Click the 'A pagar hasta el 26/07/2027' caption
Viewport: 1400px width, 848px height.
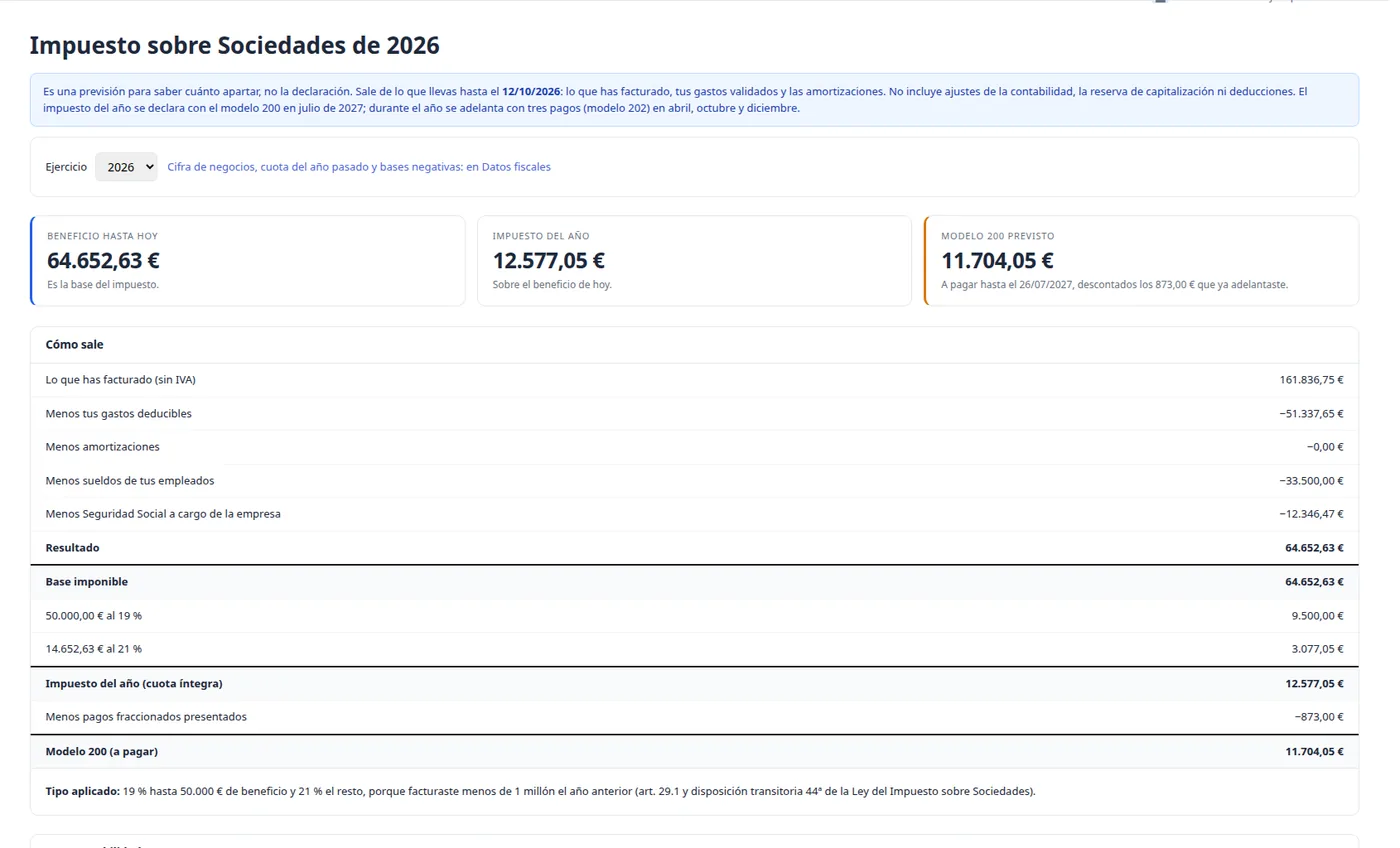click(1114, 285)
